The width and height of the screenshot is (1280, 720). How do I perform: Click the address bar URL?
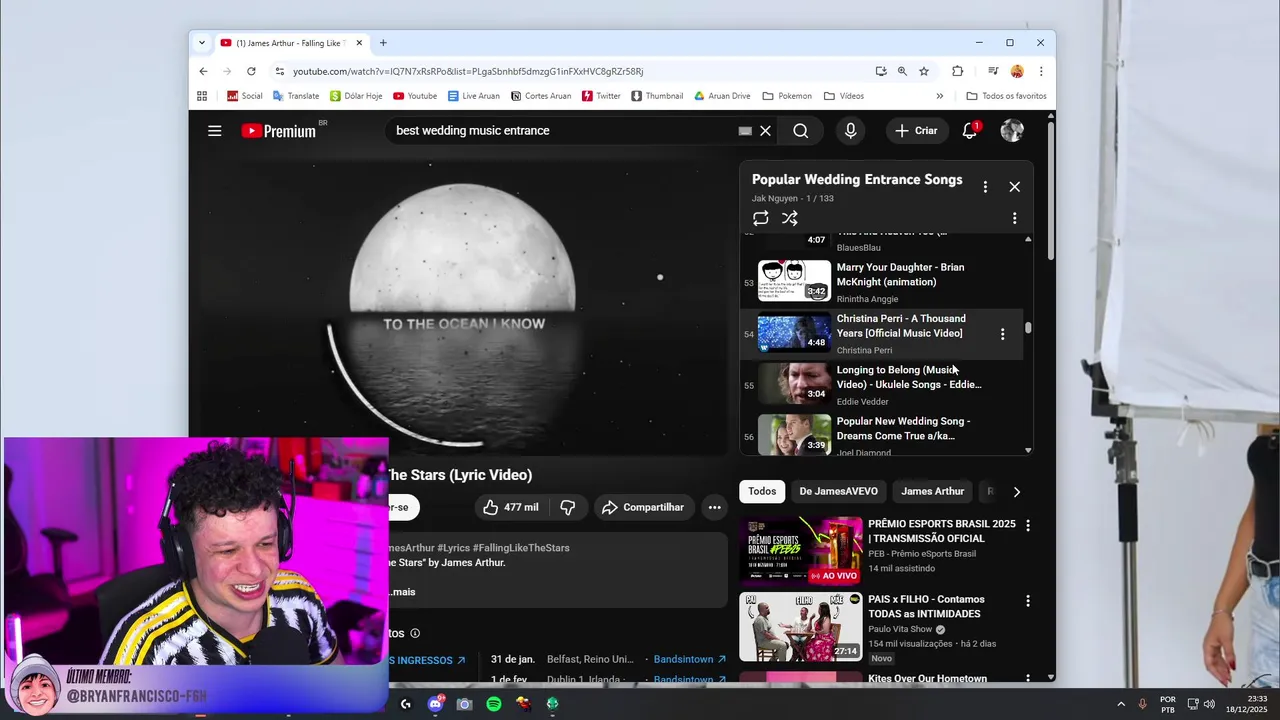click(x=468, y=71)
